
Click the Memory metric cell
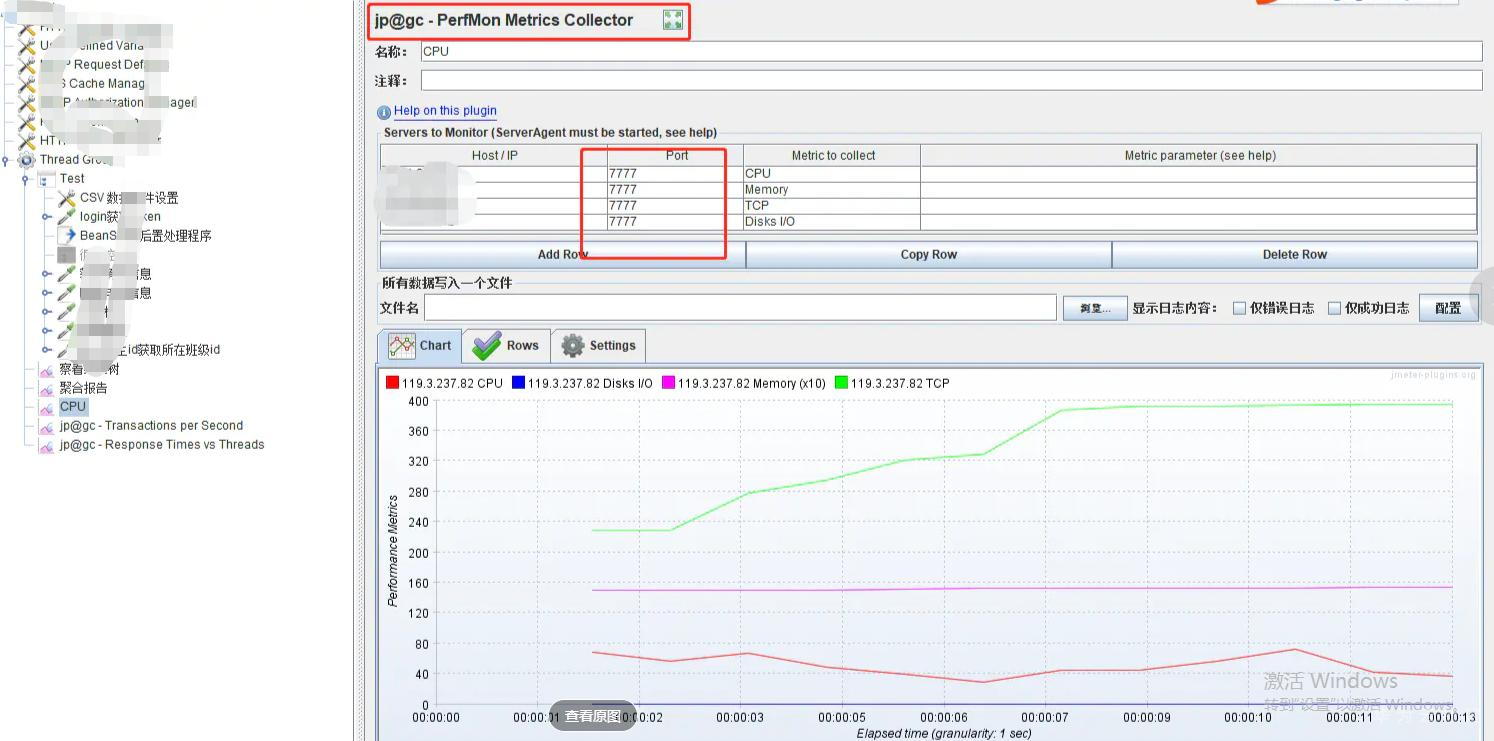(831, 189)
